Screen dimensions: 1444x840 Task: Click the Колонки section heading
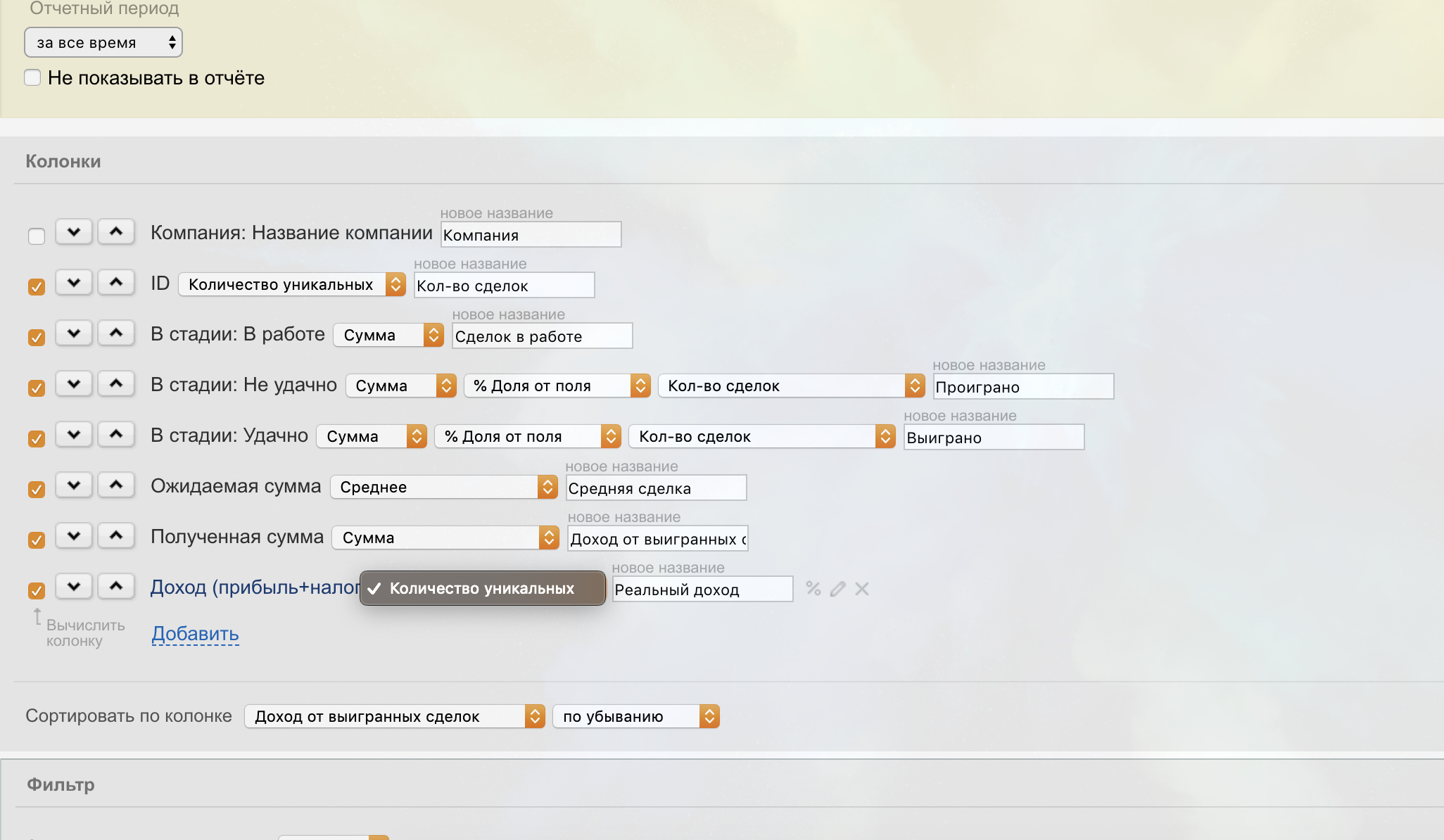(63, 161)
